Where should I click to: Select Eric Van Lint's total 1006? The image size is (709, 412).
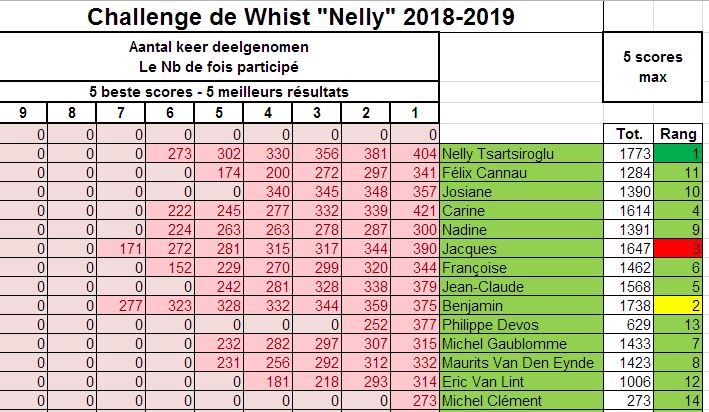pos(630,383)
